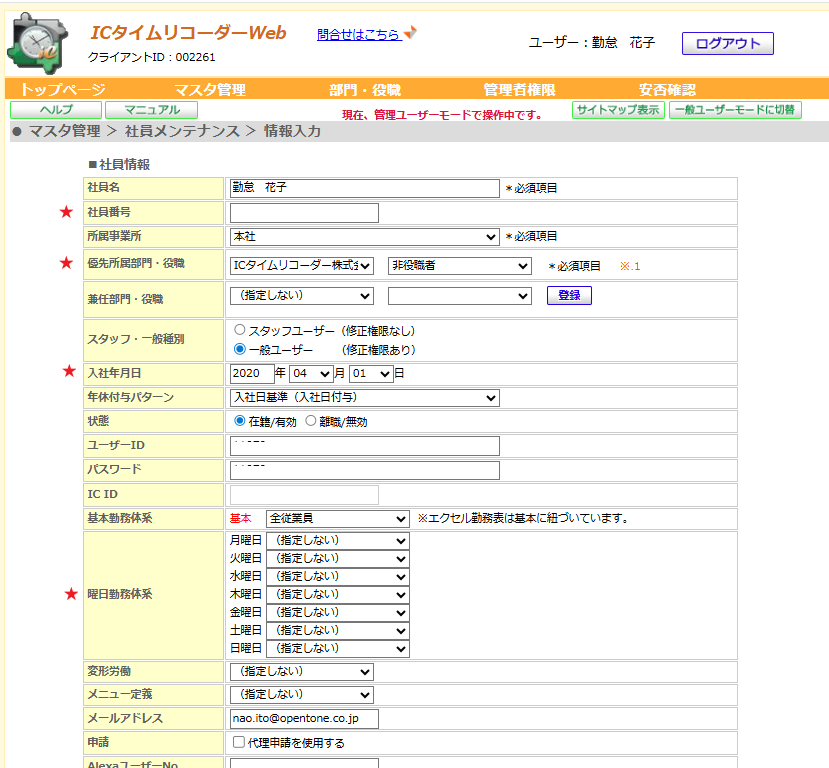Screen dimensions: 829x768
Task: Expand the 年休付与パターン dropdown
Action: [364, 398]
